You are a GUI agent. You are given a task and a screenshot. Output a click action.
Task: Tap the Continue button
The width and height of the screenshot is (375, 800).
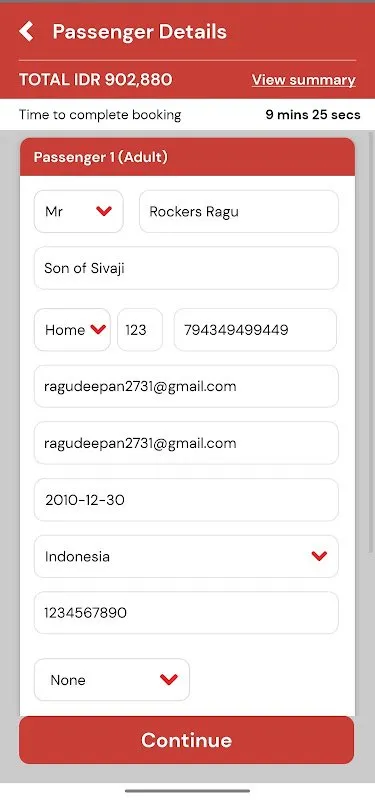pyautogui.click(x=186, y=740)
